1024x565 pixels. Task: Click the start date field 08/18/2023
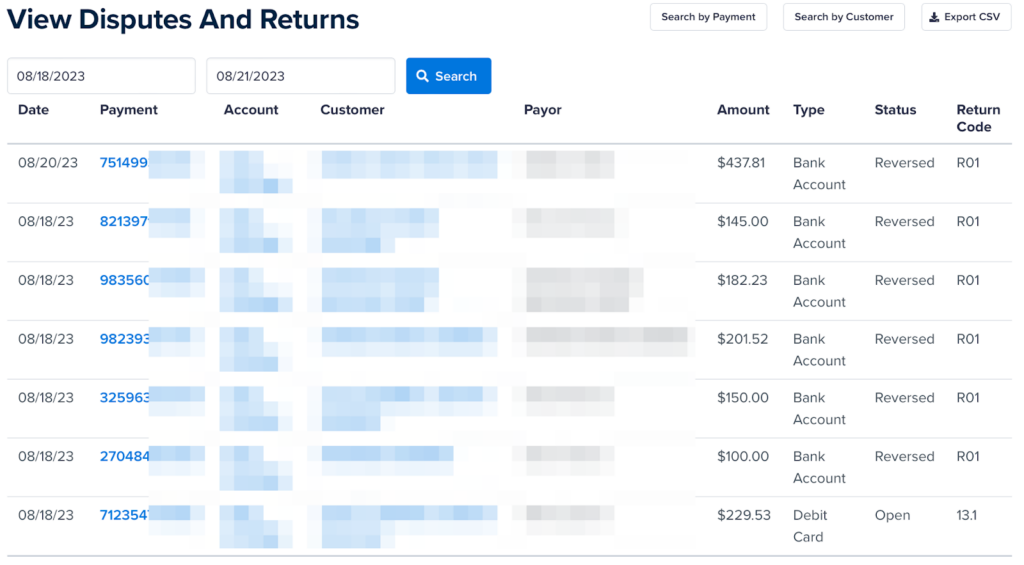coord(101,76)
